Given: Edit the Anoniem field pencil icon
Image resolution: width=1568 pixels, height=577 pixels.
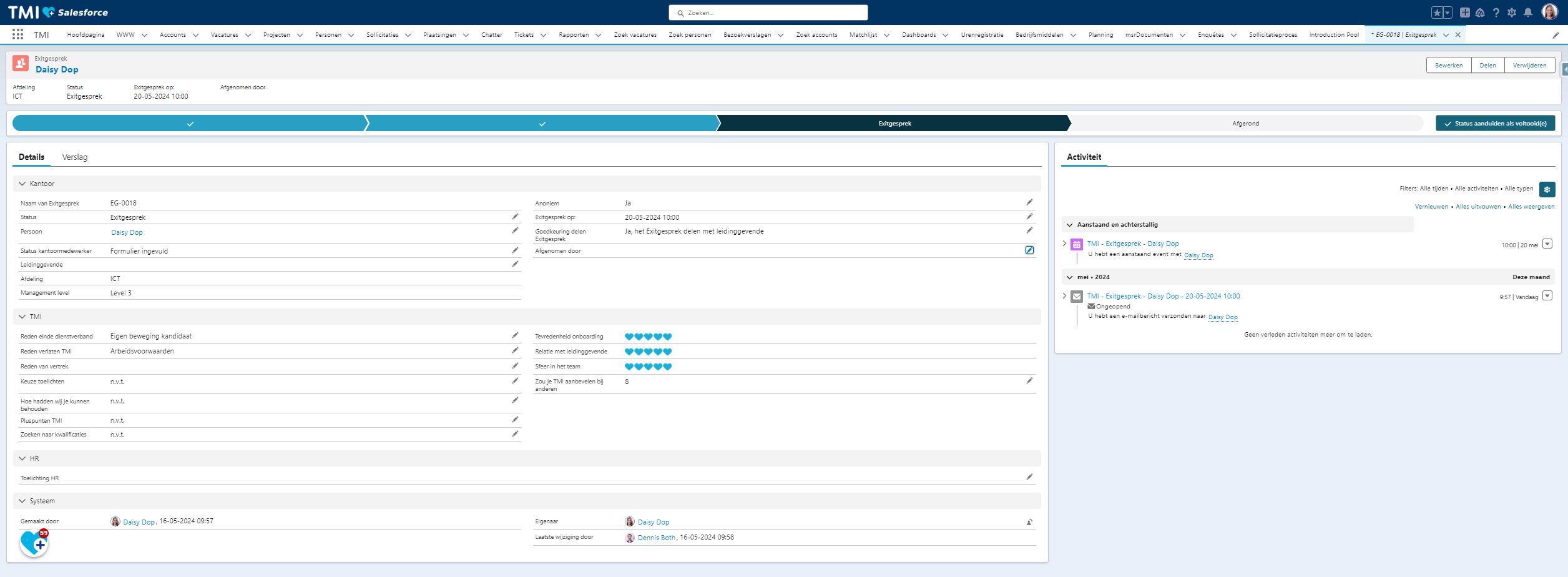Looking at the screenshot, I should click(1029, 202).
